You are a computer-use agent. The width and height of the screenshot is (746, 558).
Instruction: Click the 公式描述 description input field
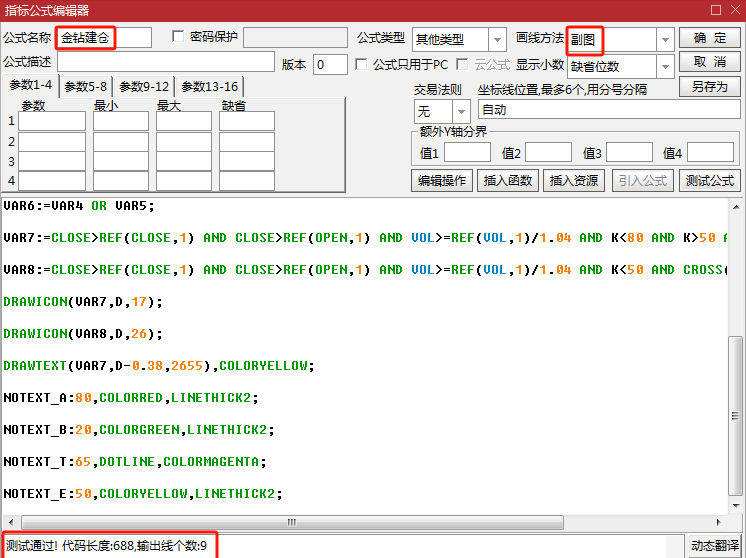pos(166,62)
